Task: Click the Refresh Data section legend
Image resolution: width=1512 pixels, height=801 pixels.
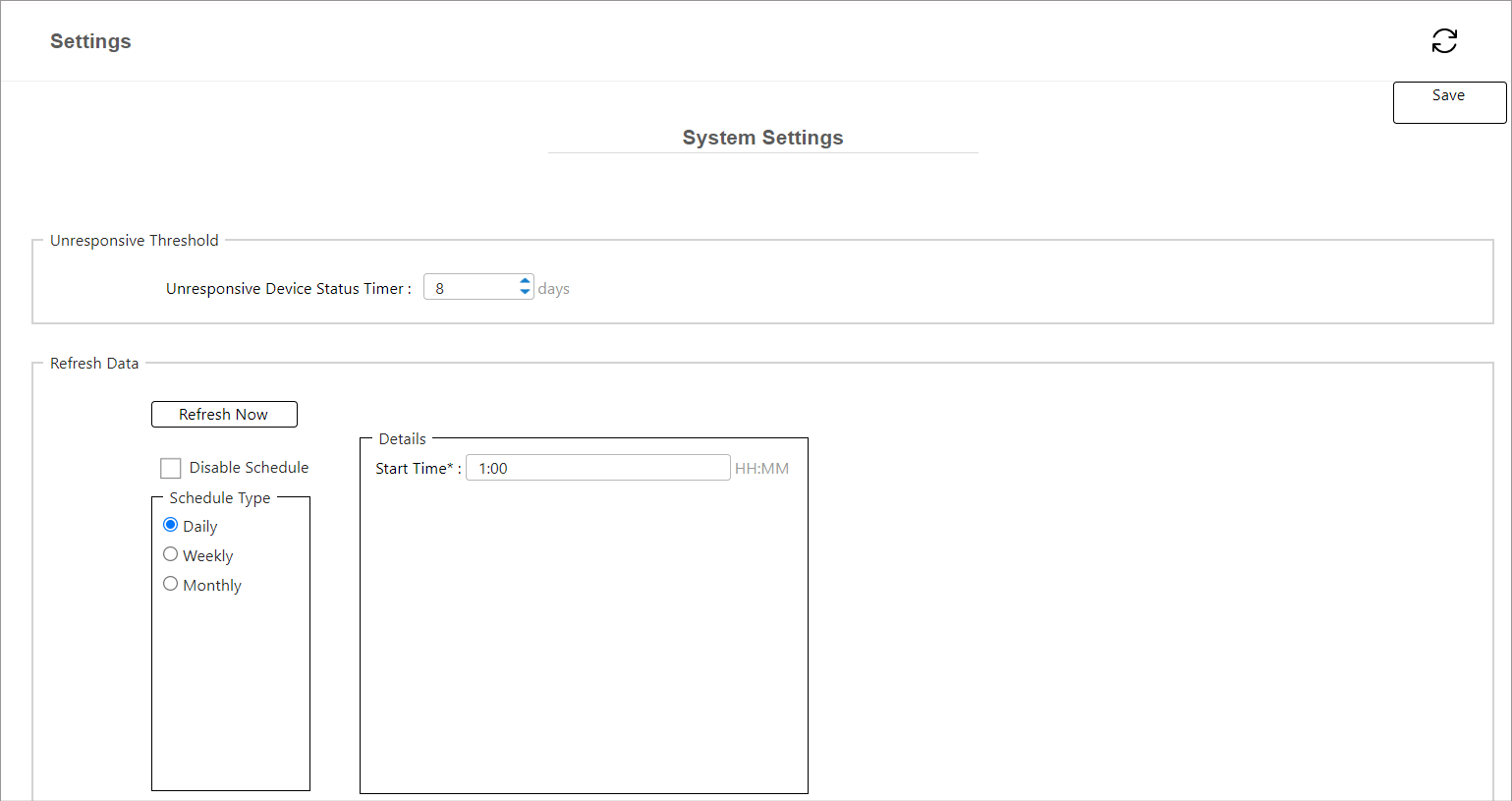Action: point(94,364)
